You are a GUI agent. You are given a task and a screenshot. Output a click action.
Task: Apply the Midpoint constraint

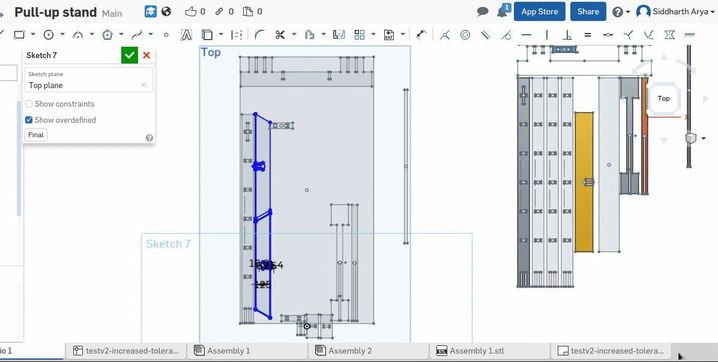608,35
